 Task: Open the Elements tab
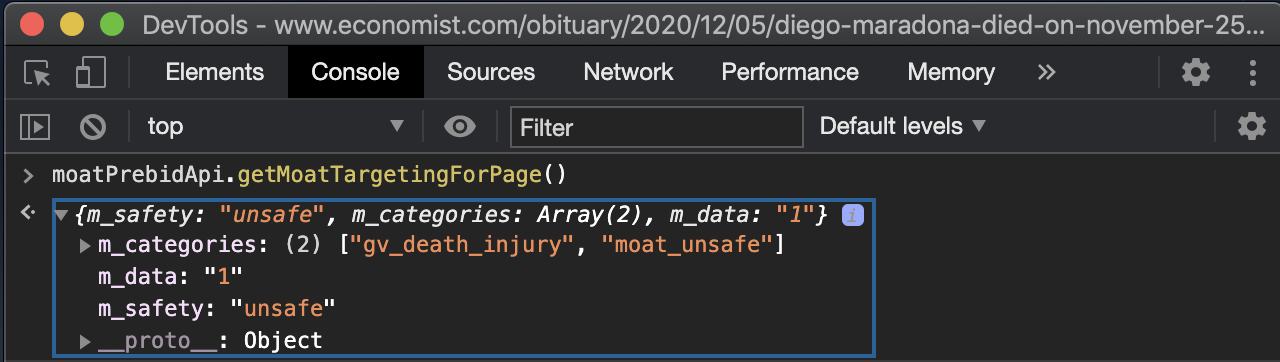[215, 72]
